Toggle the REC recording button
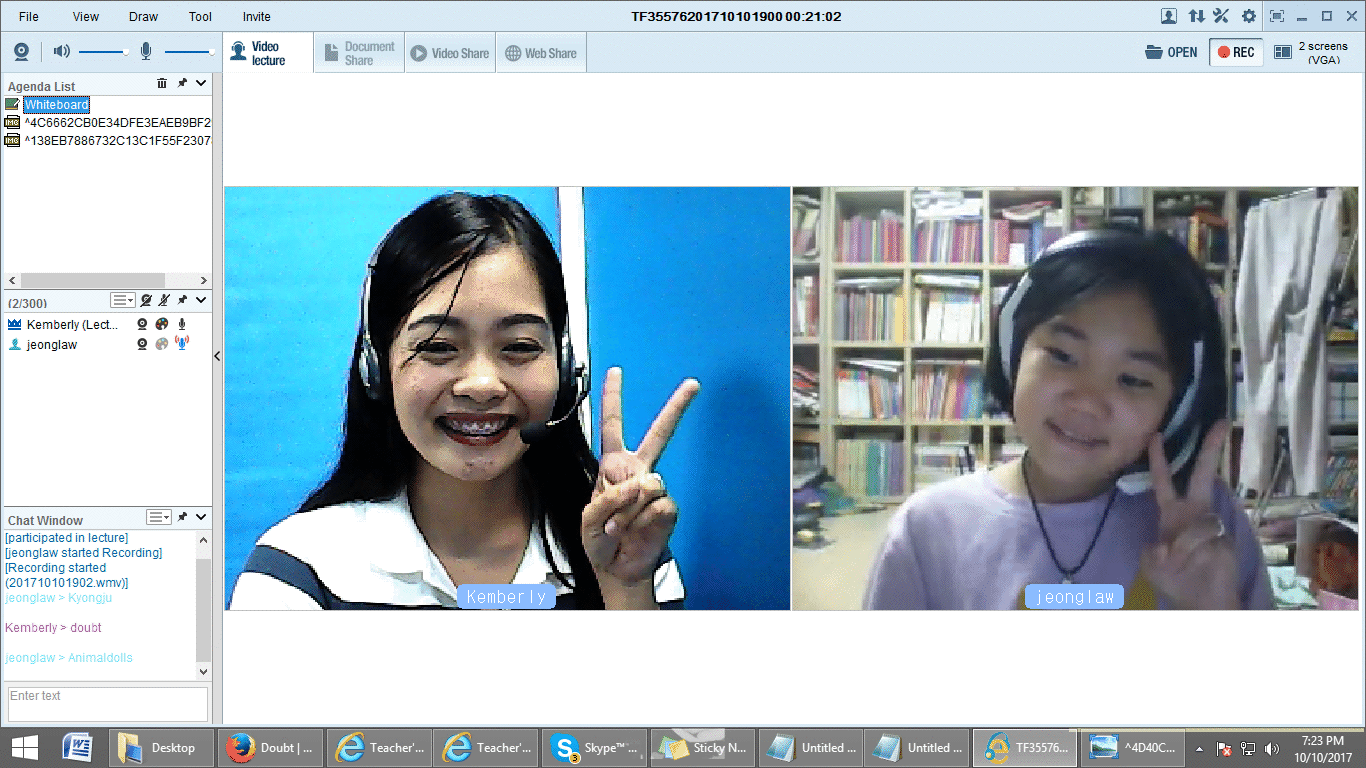1366x768 pixels. tap(1236, 52)
